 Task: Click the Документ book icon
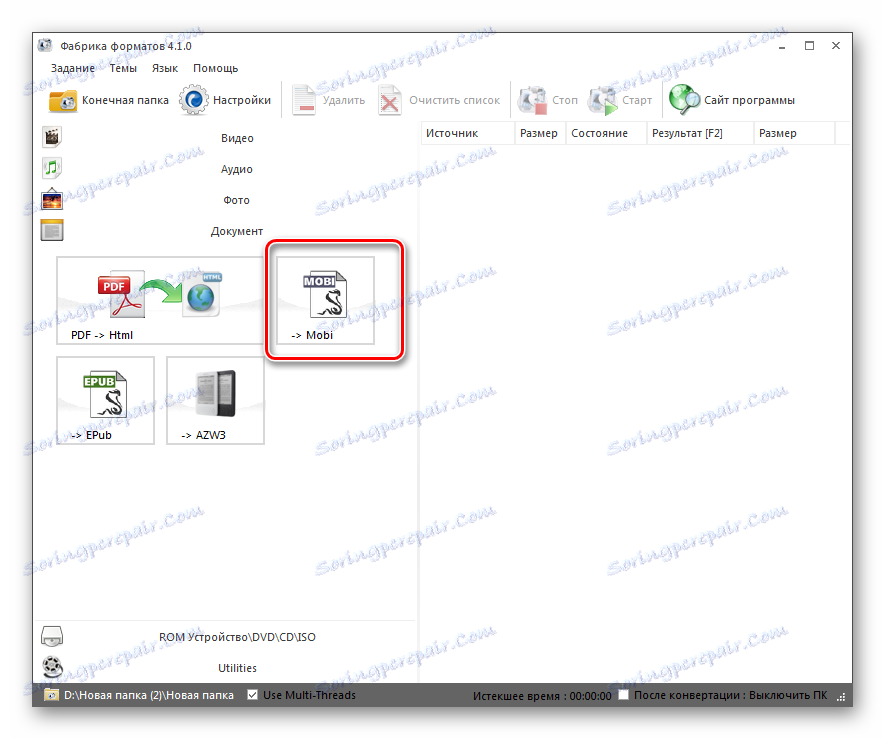pyautogui.click(x=52, y=230)
